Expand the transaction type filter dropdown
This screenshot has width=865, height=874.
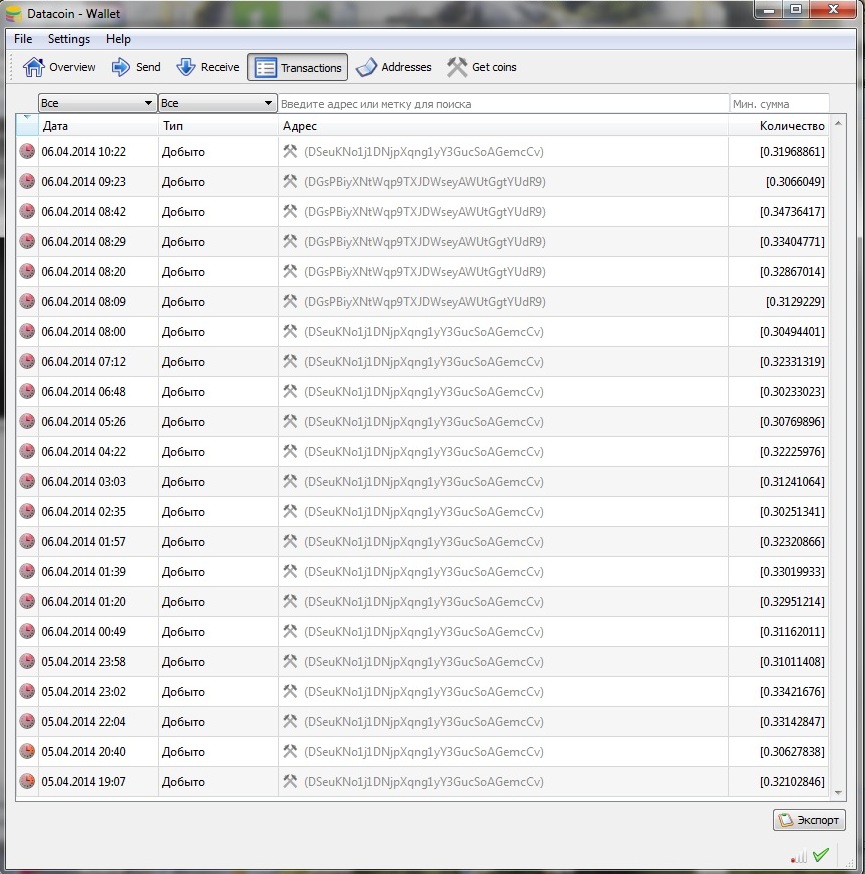tap(217, 103)
